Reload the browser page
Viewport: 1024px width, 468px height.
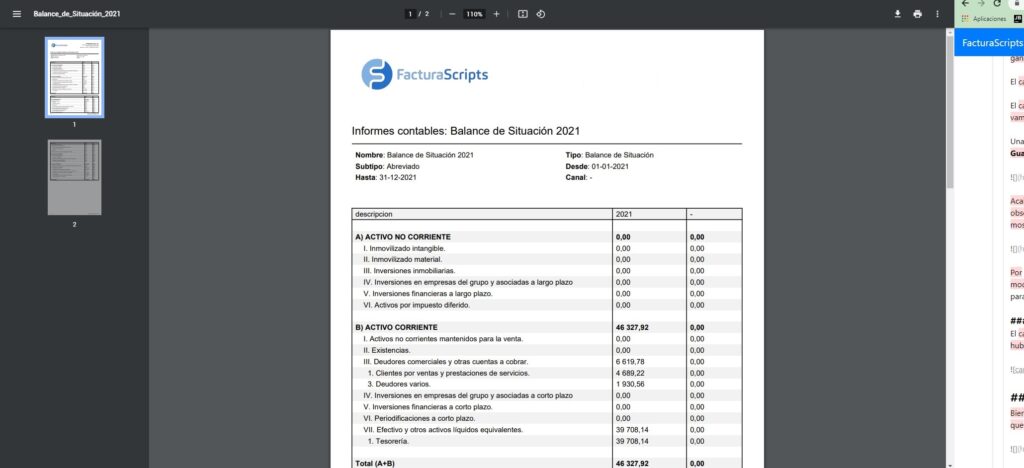click(x=997, y=4)
